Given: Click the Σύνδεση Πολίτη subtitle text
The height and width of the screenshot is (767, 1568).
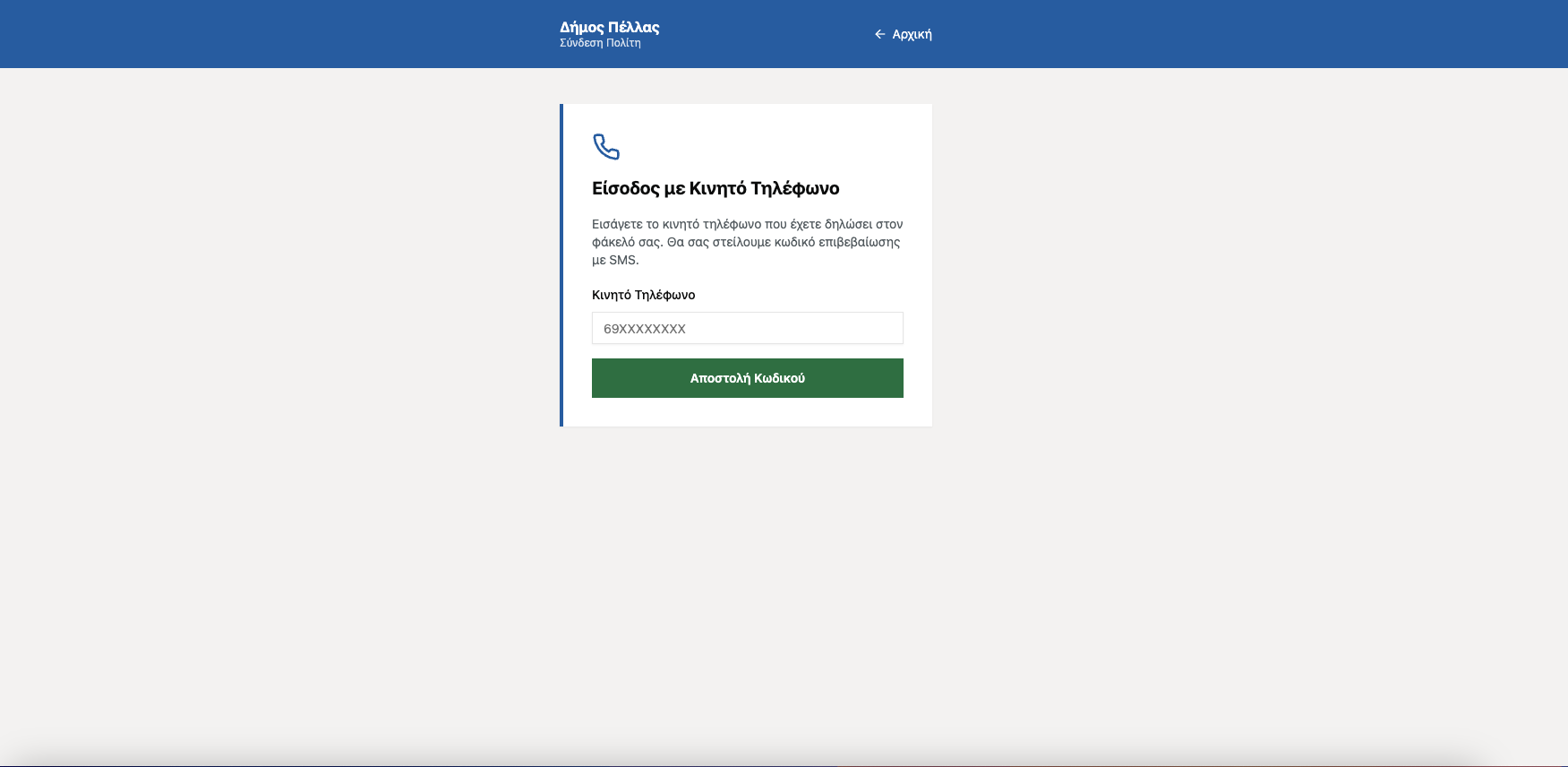Looking at the screenshot, I should (600, 43).
